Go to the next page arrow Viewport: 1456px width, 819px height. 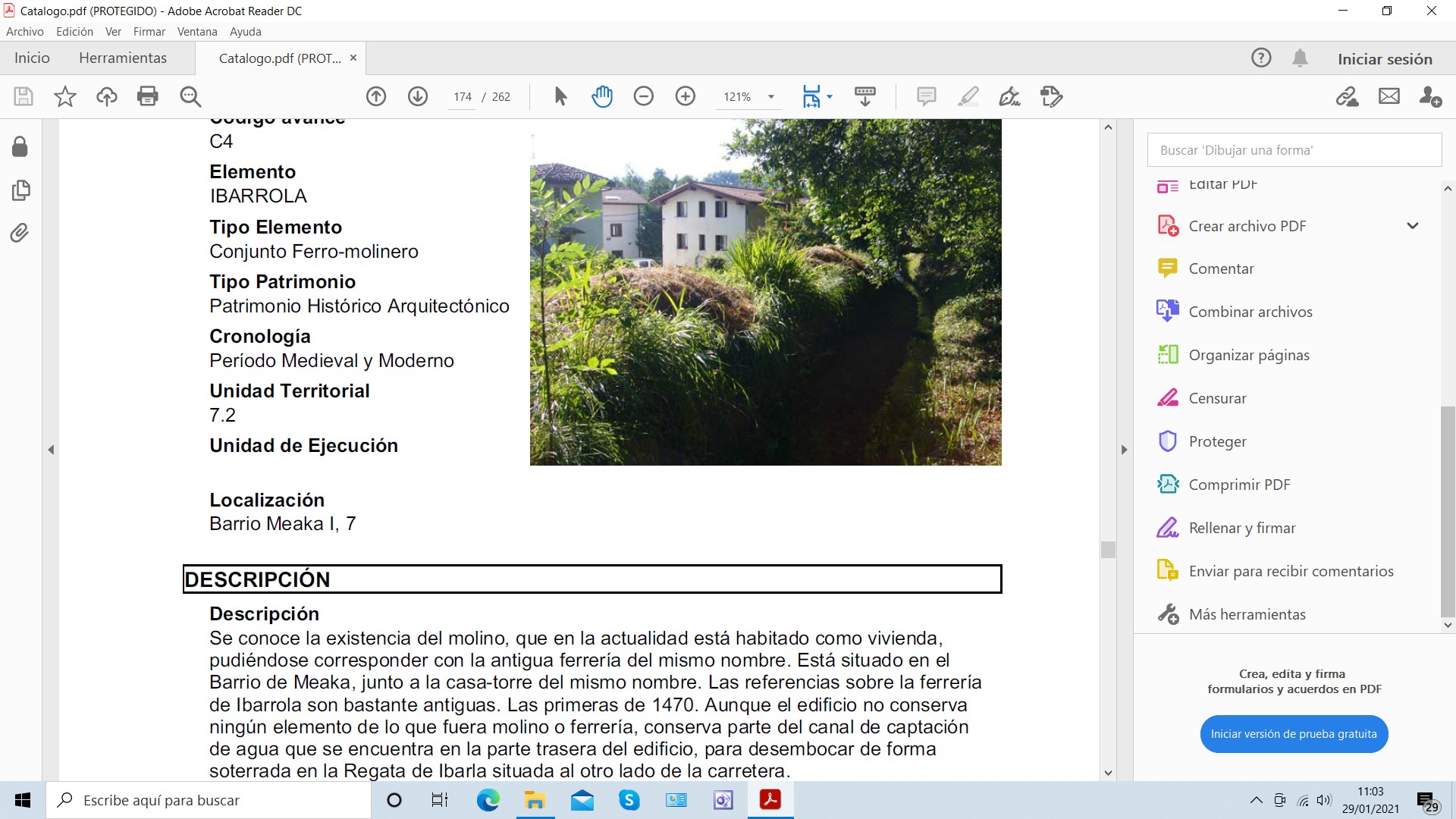coord(418,96)
